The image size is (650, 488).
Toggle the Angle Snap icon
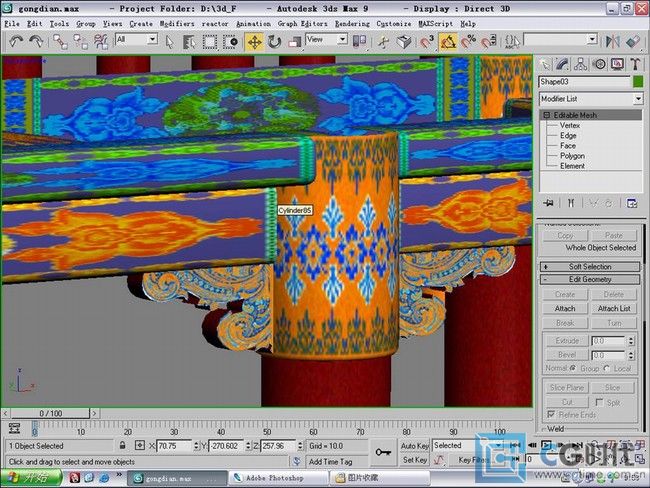[448, 42]
